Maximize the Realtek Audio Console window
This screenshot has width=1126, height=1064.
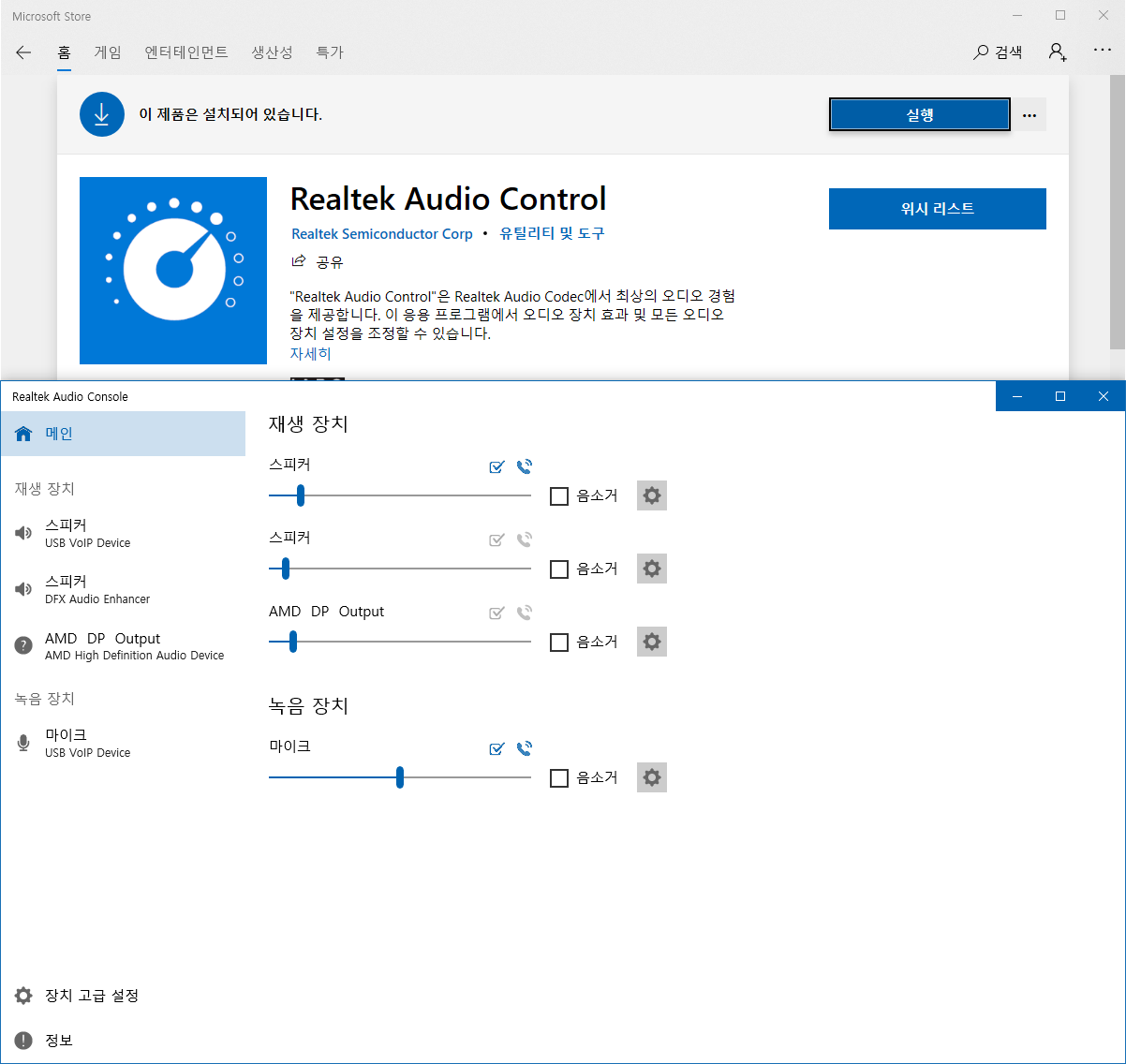[x=1060, y=396]
